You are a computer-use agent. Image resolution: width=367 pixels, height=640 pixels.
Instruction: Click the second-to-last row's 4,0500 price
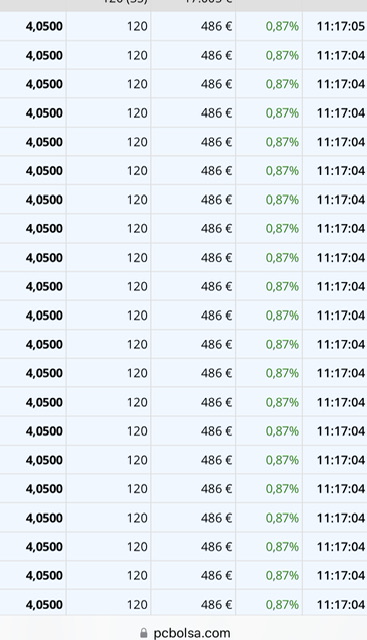tap(44, 576)
